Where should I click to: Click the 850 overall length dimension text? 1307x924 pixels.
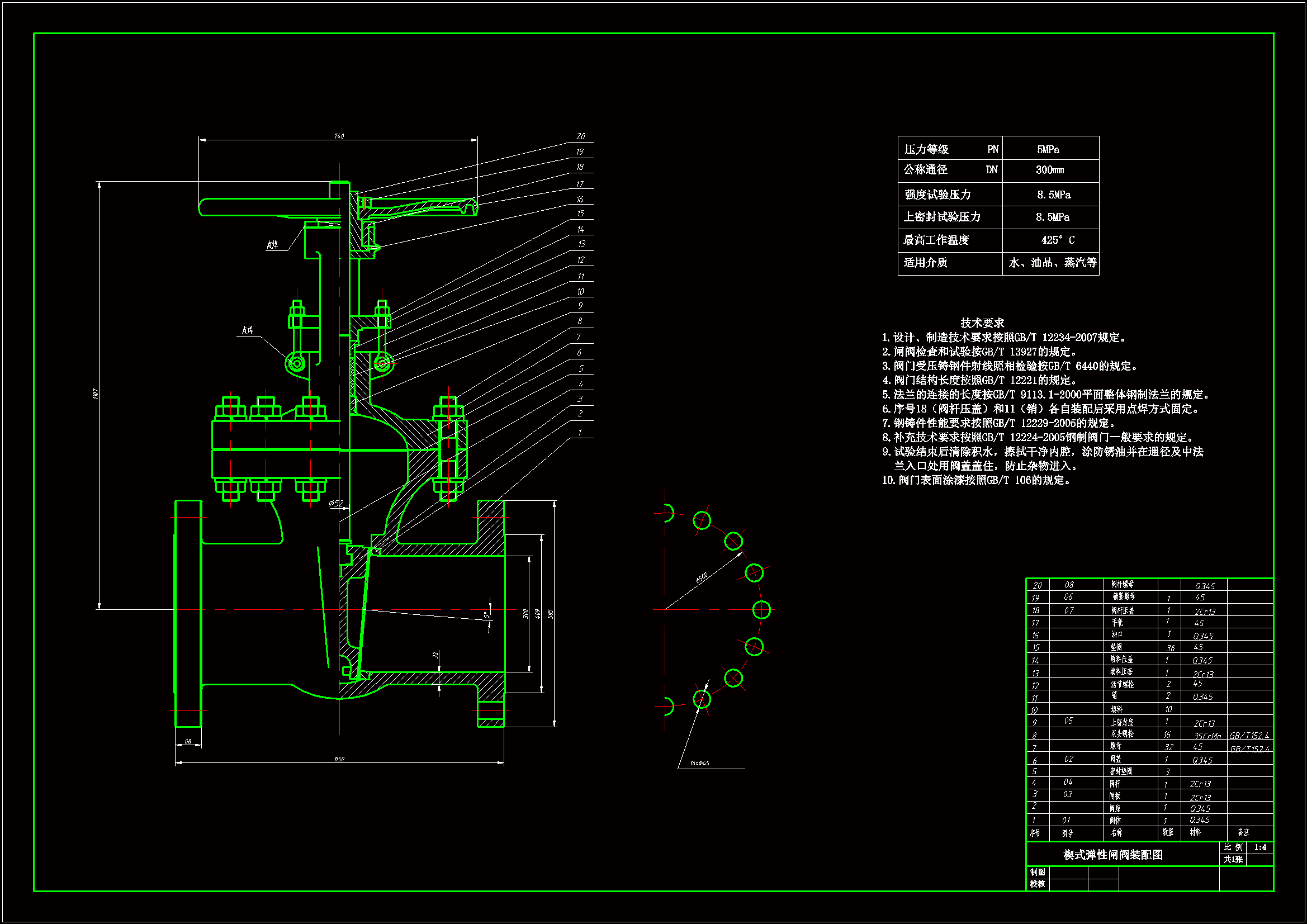pos(339,759)
